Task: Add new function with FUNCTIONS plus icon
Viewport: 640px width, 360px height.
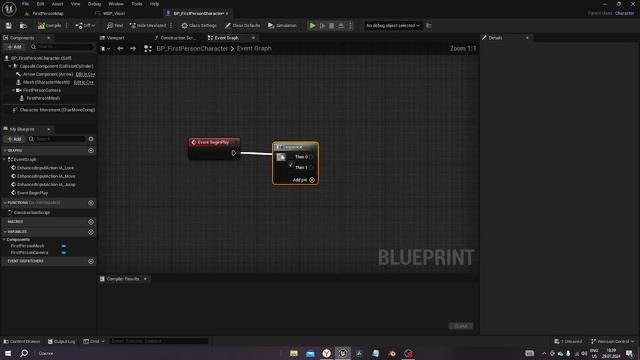Action: (91, 203)
